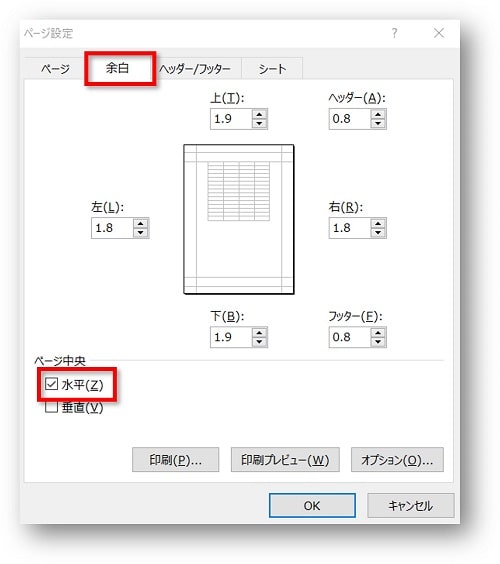Viewport: 500px width, 564px height.
Task: Click the help question mark icon
Action: tap(395, 33)
